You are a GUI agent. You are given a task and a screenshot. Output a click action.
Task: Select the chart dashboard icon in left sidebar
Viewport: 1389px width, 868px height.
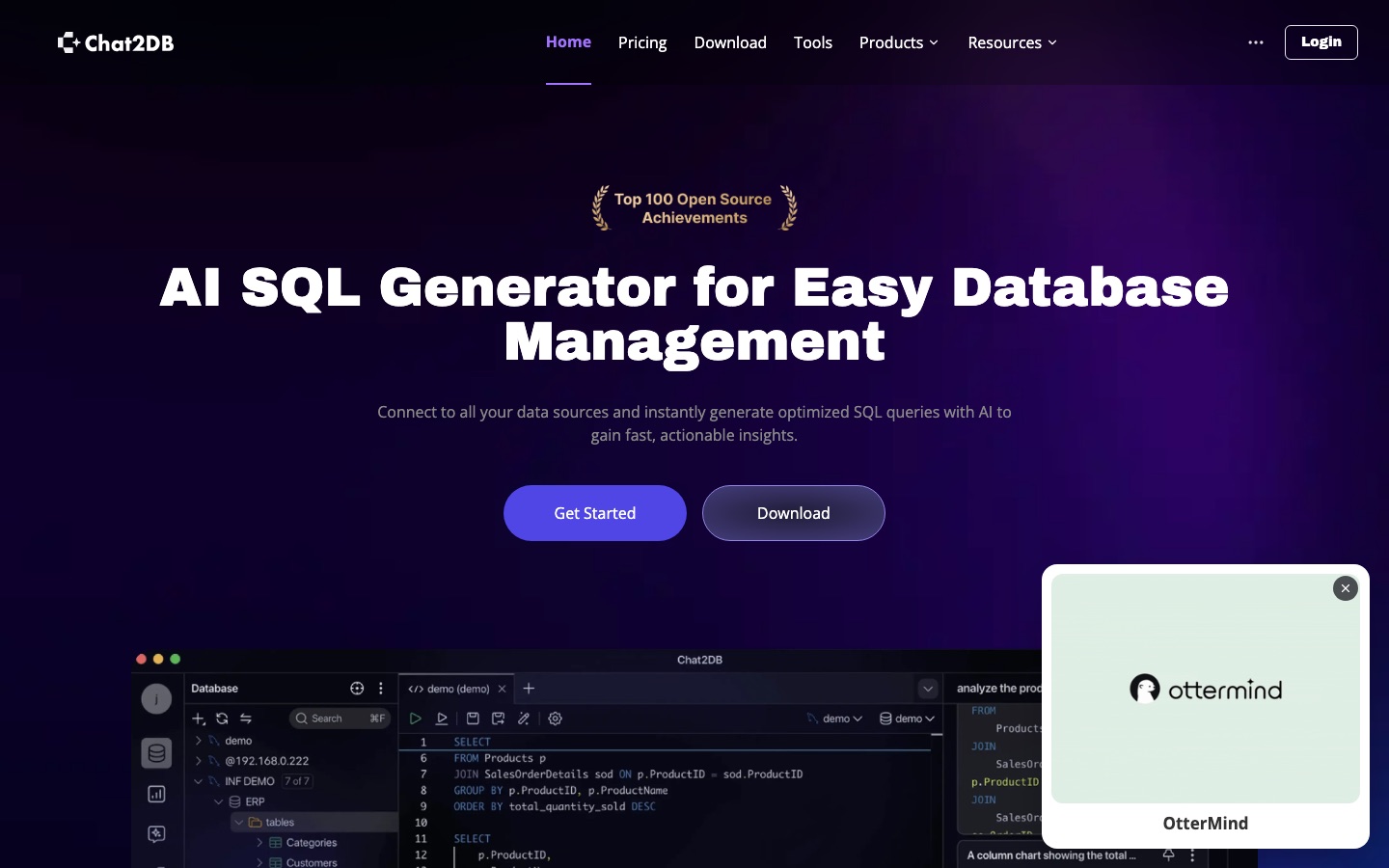click(156, 794)
